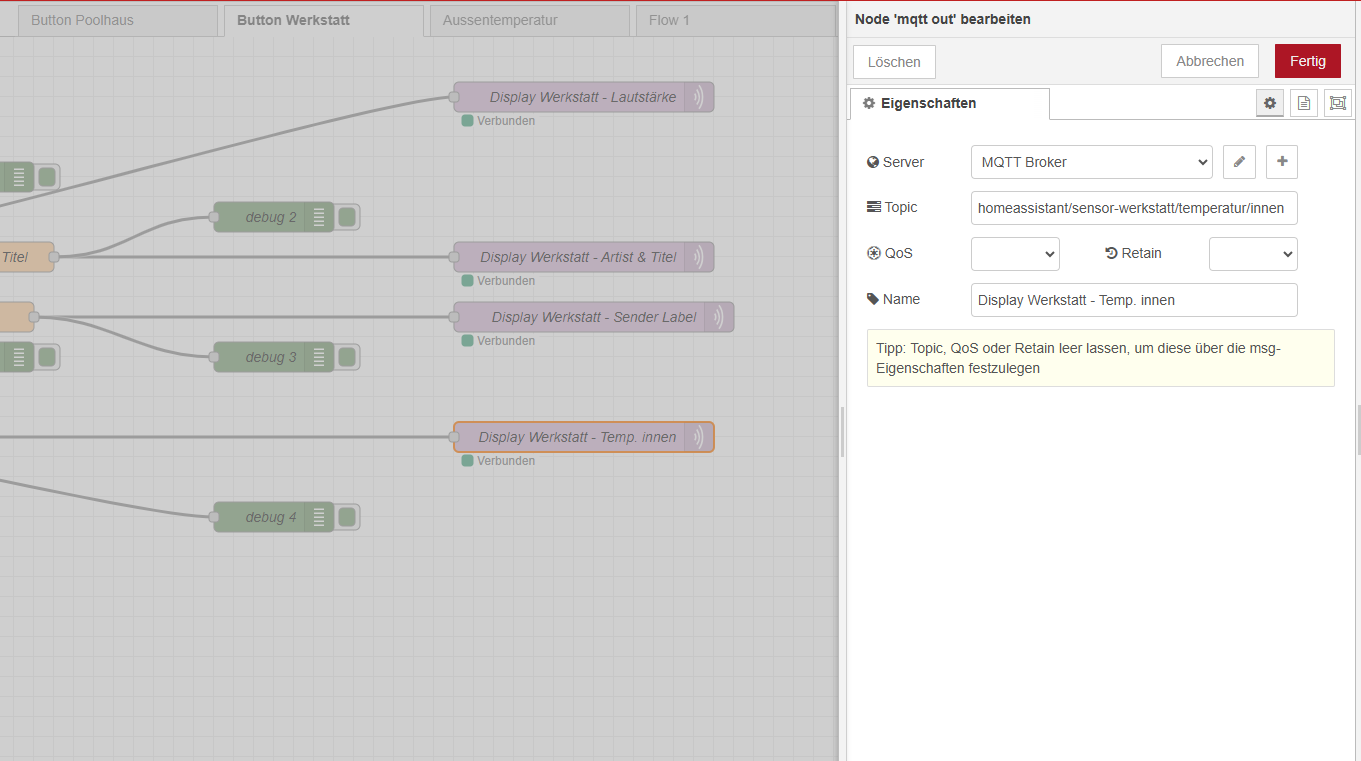This screenshot has height=761, width=1361.
Task: Open the Server dropdown MQTT Broker
Action: (1092, 162)
